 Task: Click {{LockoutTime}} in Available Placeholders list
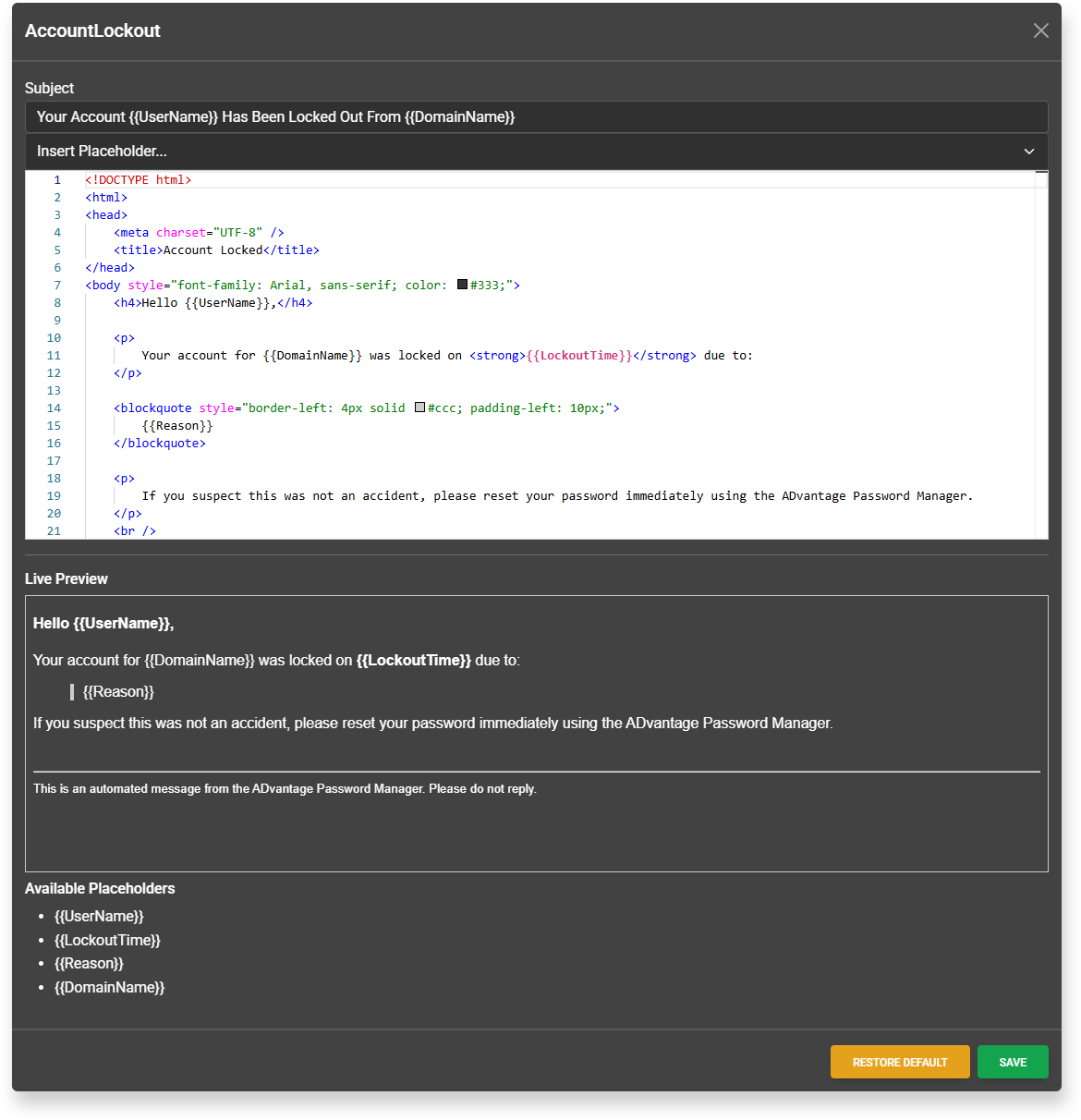(107, 941)
